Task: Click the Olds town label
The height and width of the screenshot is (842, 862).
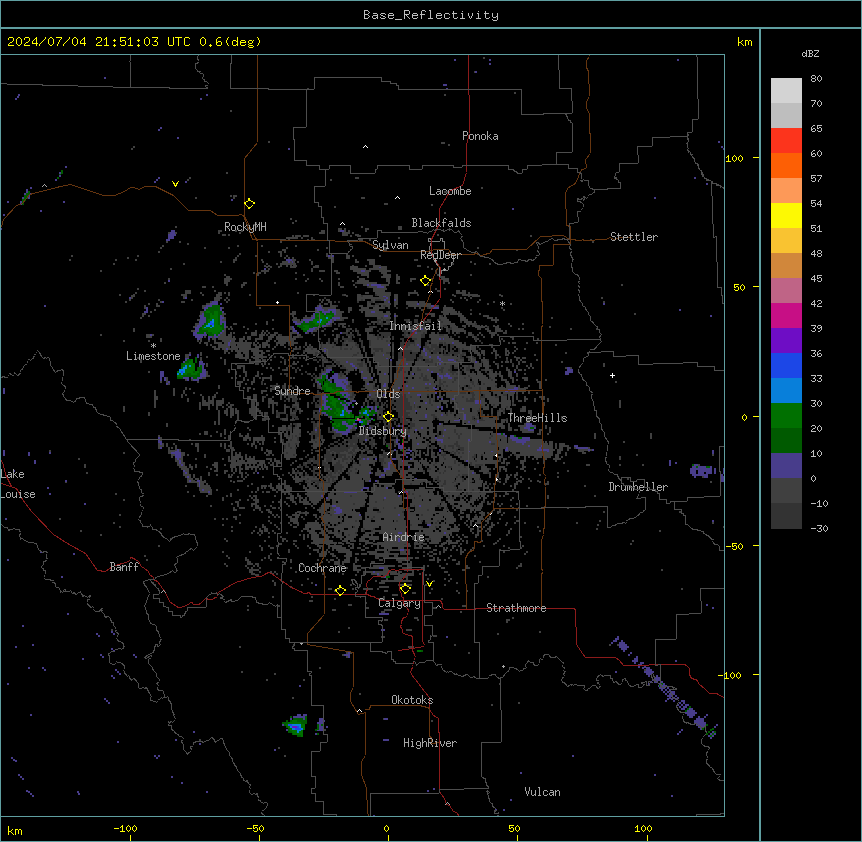Action: (x=388, y=394)
